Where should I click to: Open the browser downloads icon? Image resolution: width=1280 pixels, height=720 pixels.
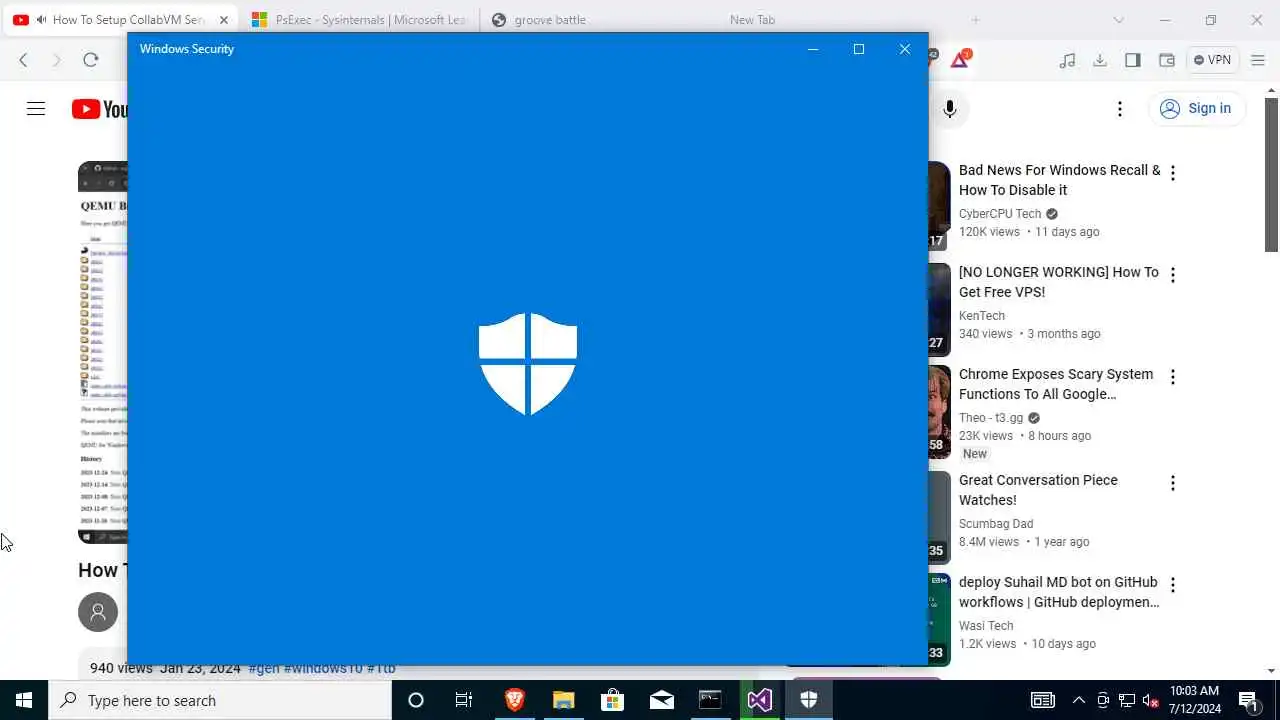point(1100,60)
